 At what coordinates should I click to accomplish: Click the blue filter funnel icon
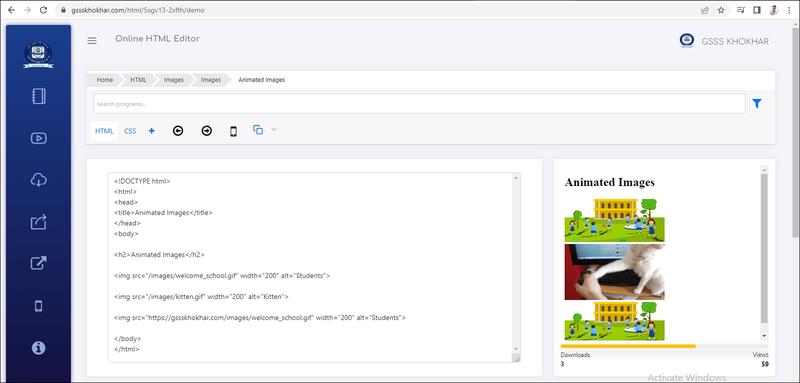coord(757,104)
